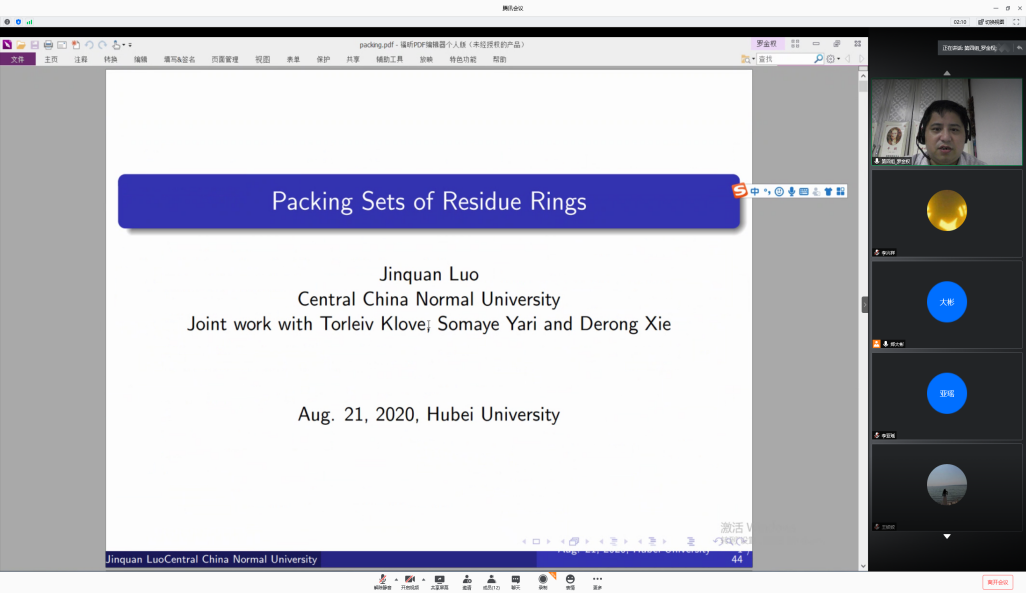Open the 共享屏幕 share screen option
This screenshot has height=593, width=1026.
[439, 580]
